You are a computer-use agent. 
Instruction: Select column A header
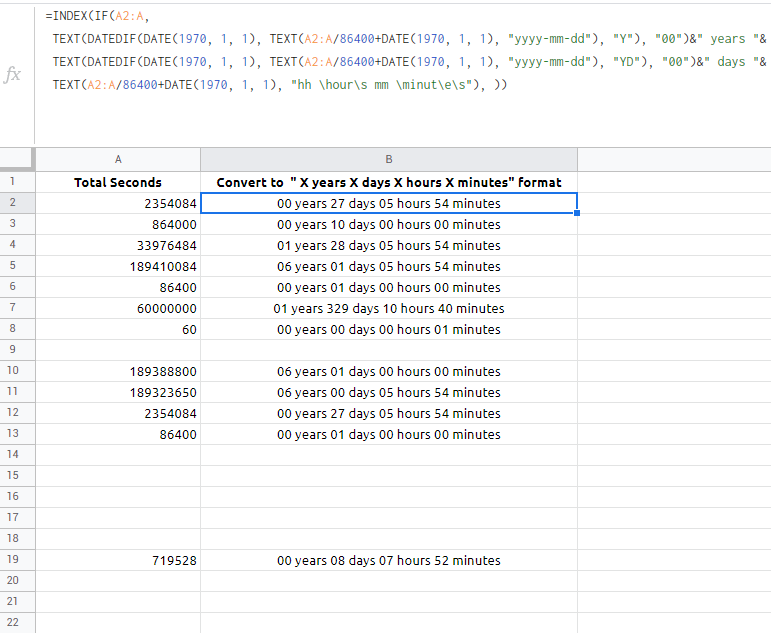point(118,159)
